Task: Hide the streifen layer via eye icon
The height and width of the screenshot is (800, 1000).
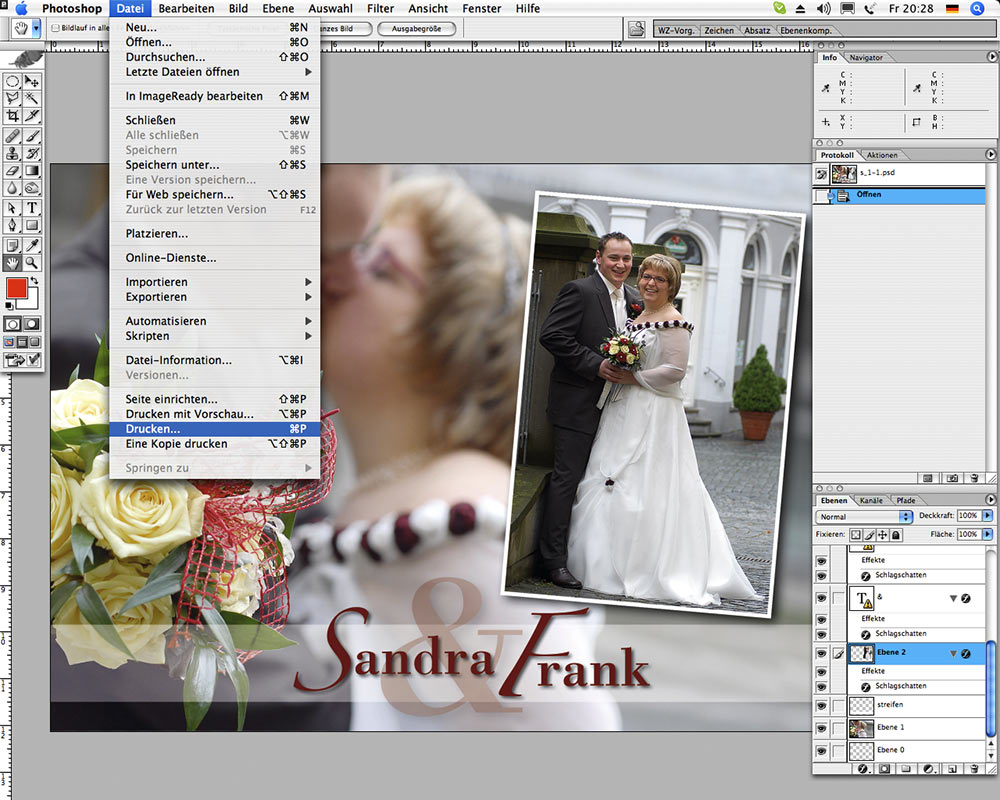Action: coord(821,705)
